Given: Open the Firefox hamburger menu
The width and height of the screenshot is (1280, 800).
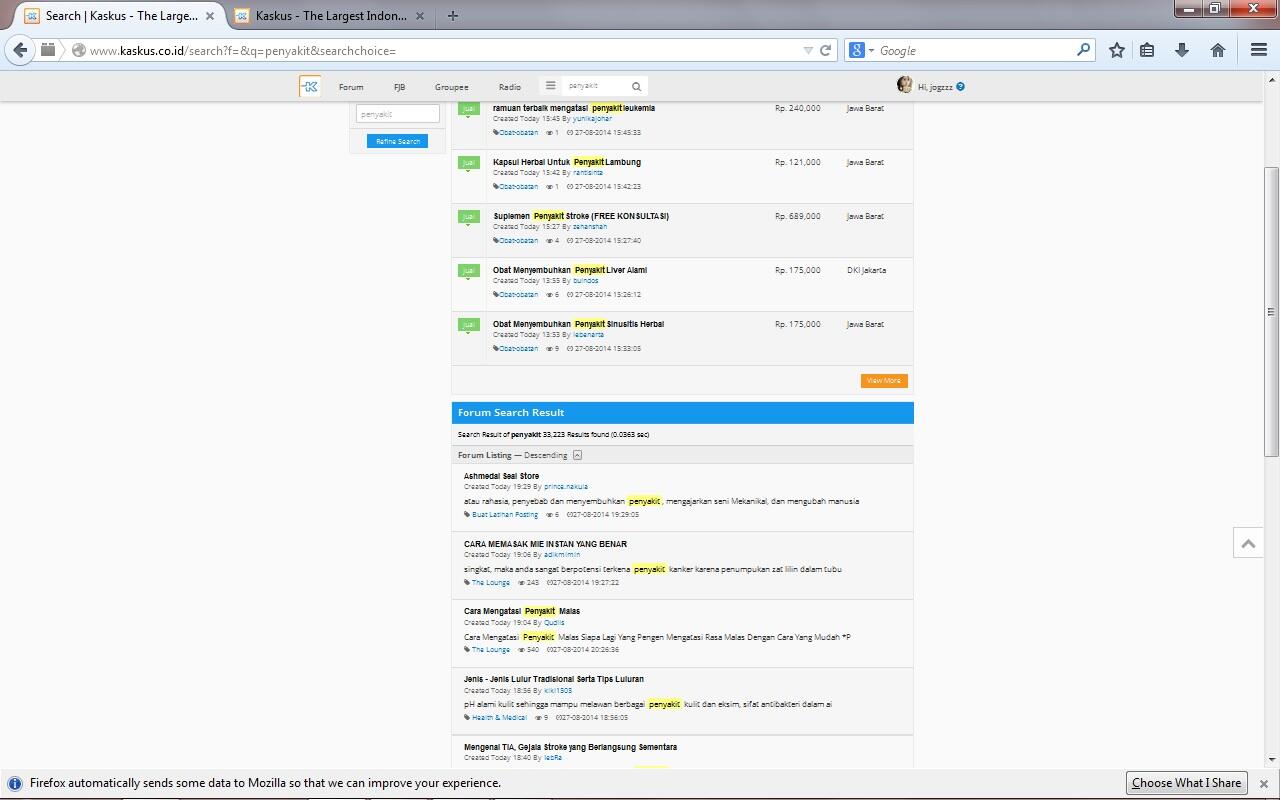Looking at the screenshot, I should click(1259, 50).
